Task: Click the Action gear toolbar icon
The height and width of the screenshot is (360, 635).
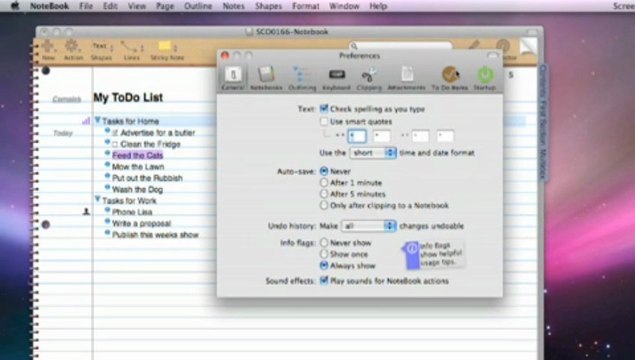Action: tap(73, 50)
